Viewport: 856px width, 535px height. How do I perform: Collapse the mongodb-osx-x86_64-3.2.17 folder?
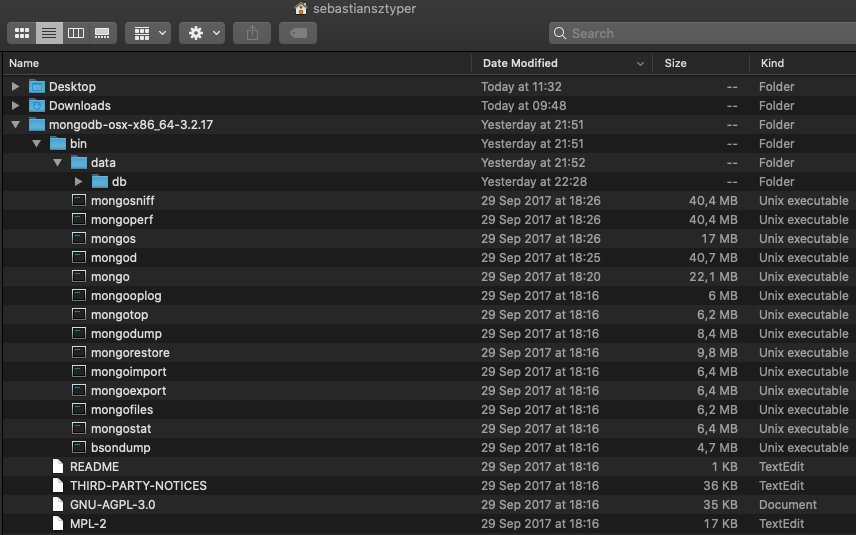[15, 124]
